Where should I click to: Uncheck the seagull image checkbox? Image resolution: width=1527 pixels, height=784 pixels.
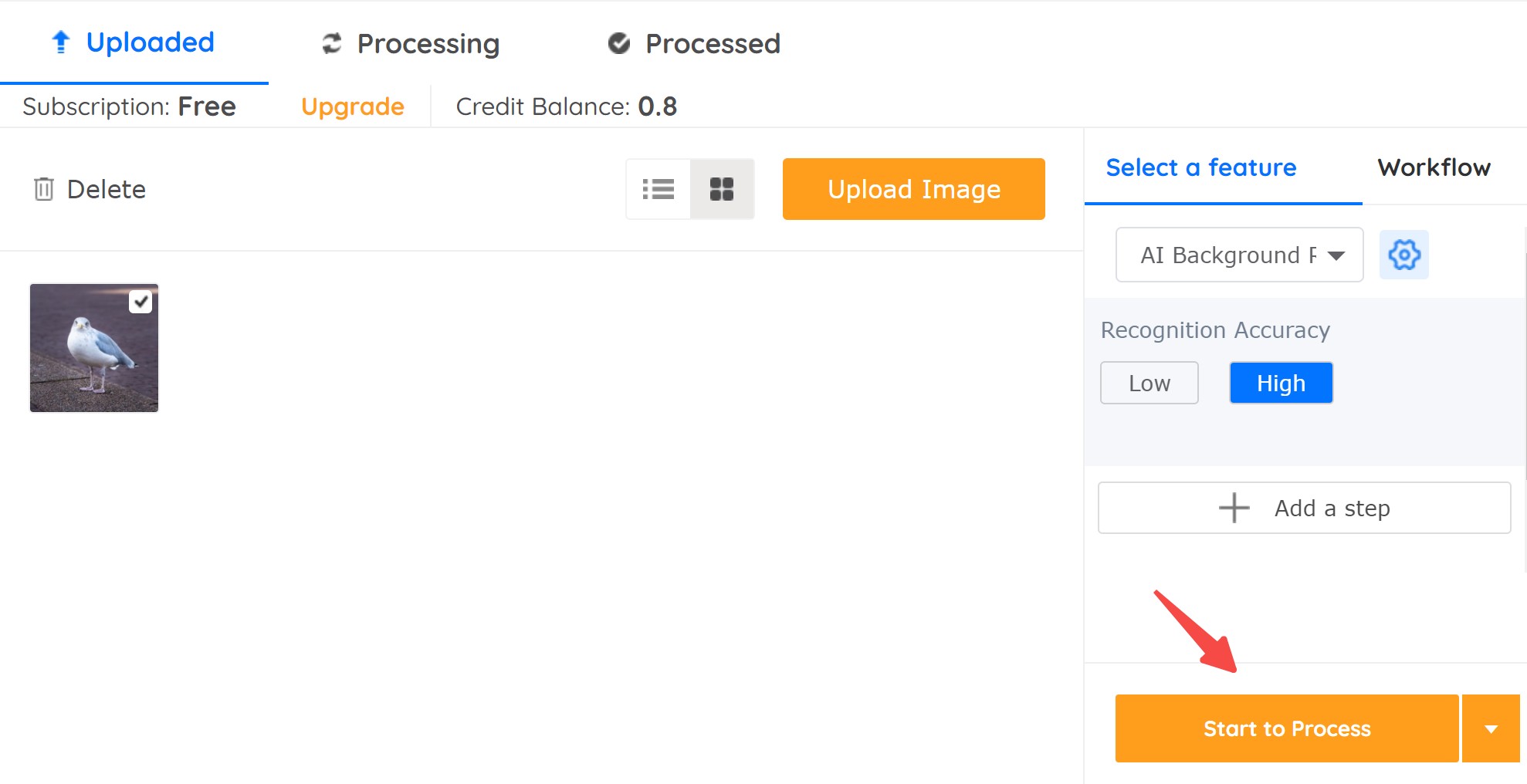pyautogui.click(x=141, y=302)
